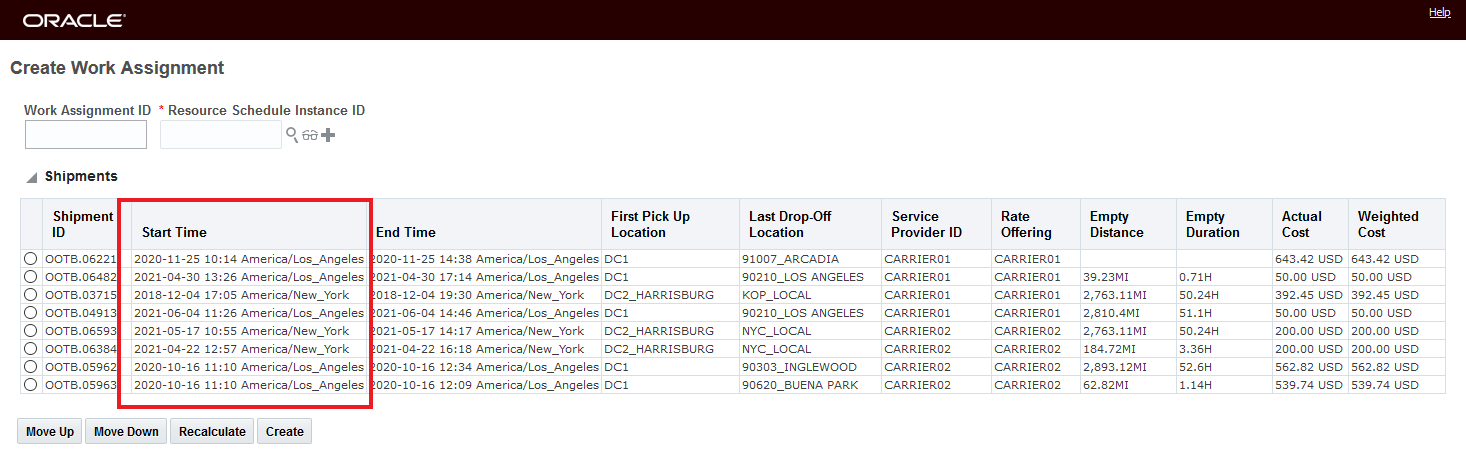Click the Service Provider ID column header
This screenshot has width=1466, height=453.
927,224
